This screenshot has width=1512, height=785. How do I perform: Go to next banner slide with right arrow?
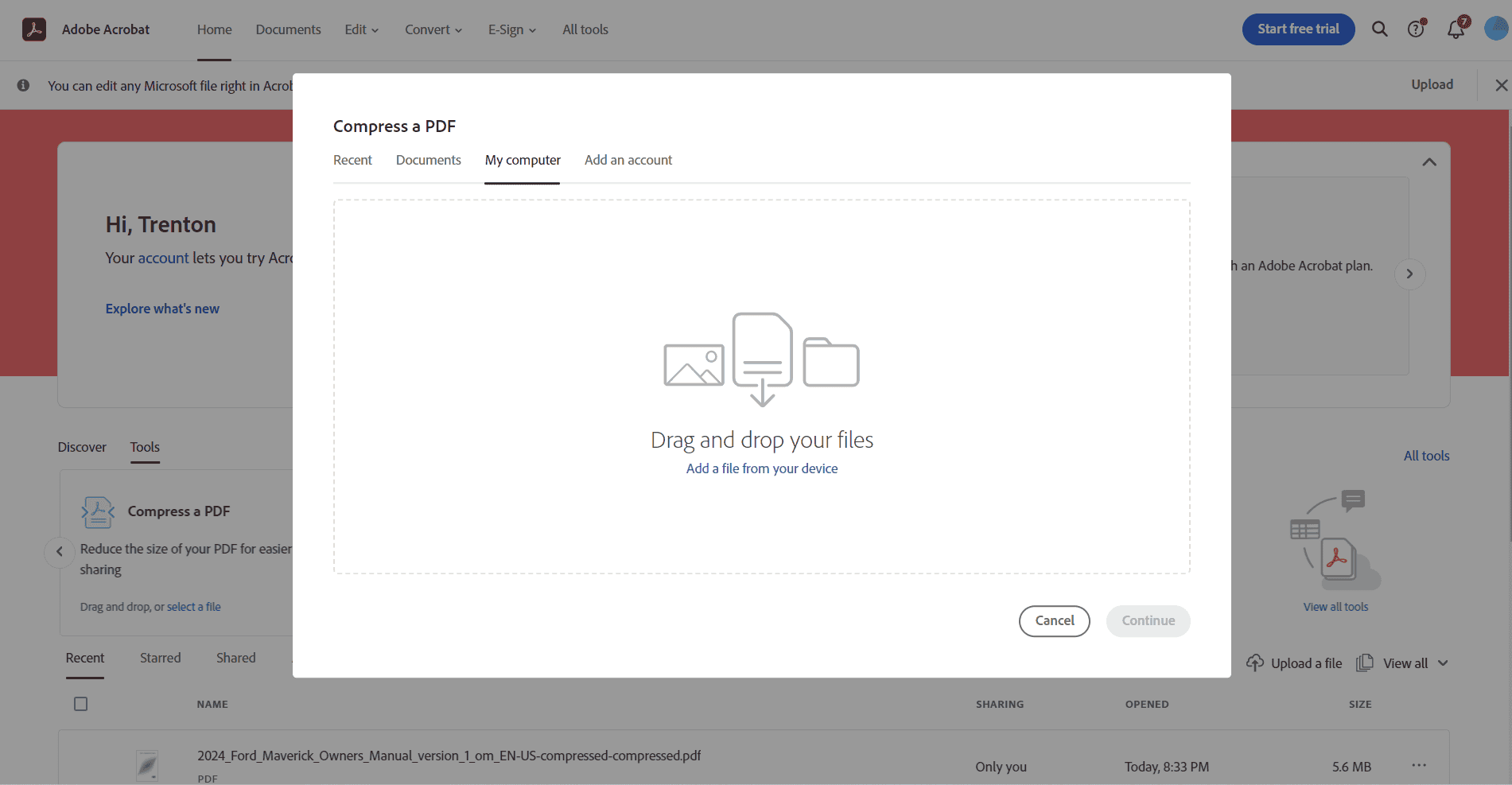[x=1409, y=274]
